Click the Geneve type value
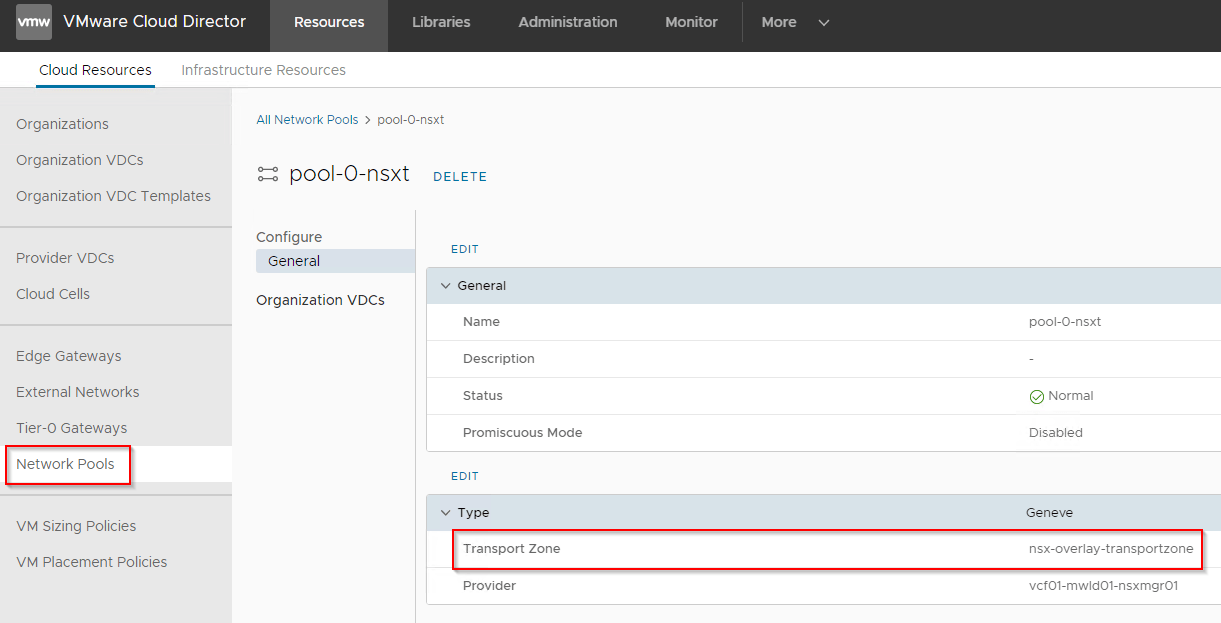 tap(1049, 513)
